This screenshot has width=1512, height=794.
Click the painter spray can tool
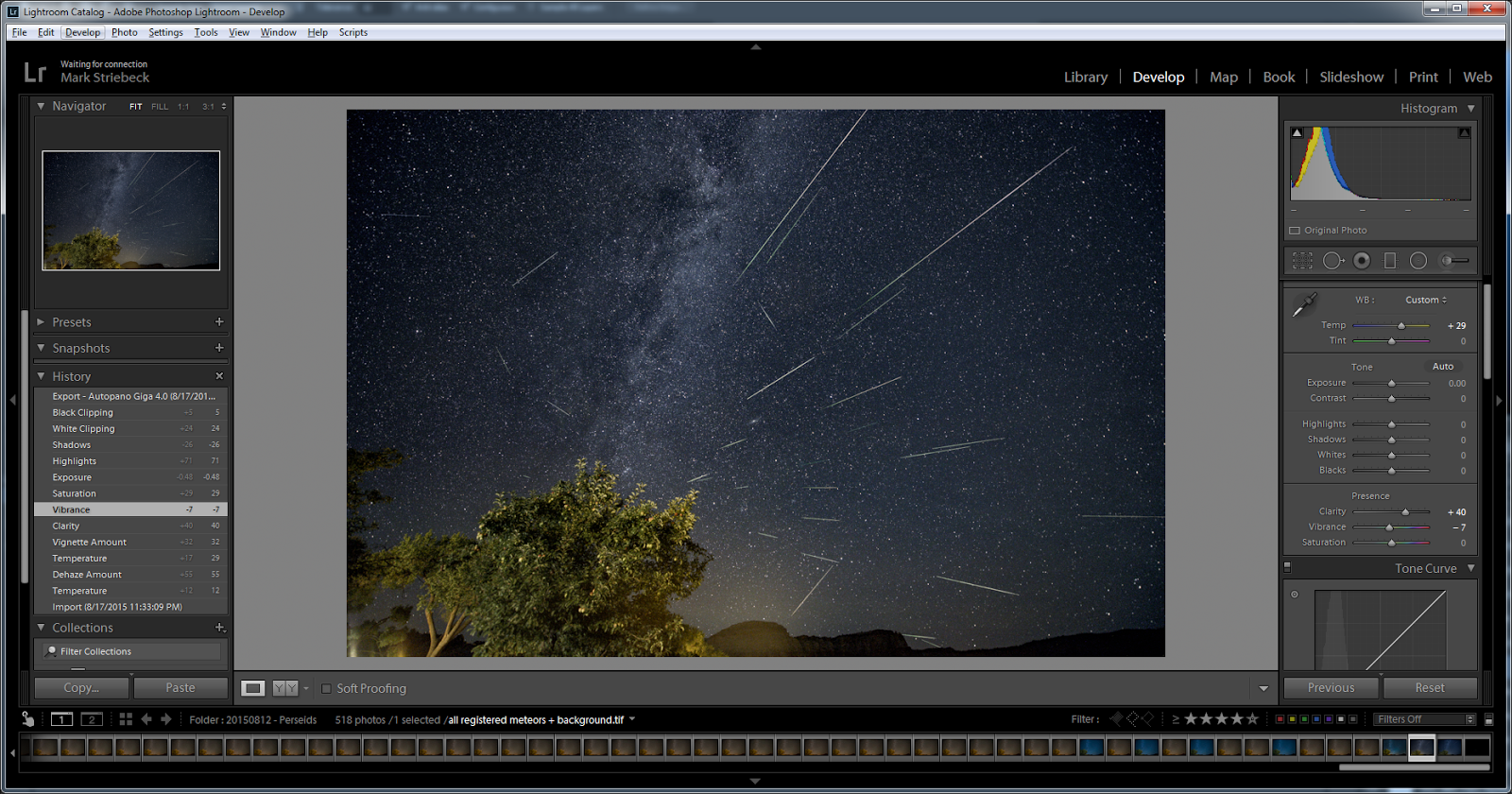(x=28, y=719)
